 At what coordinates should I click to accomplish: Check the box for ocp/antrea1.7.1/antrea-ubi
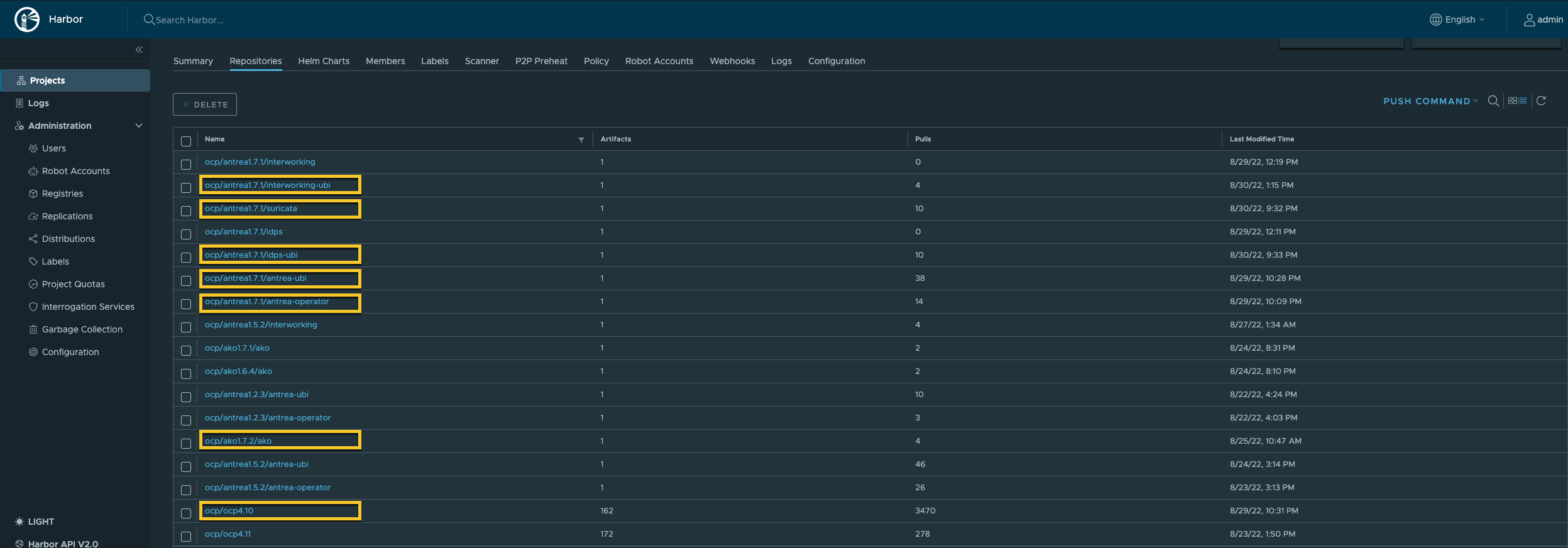click(x=186, y=280)
